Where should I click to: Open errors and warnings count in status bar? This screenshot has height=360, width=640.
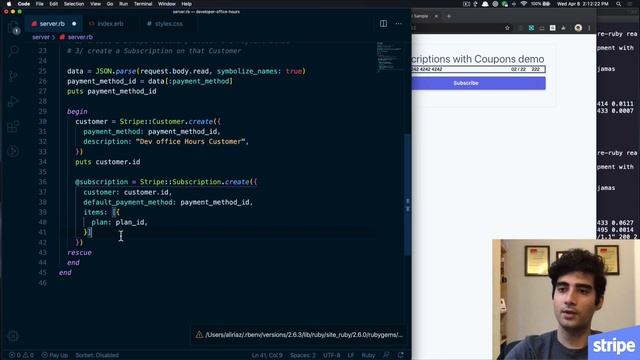point(22,355)
